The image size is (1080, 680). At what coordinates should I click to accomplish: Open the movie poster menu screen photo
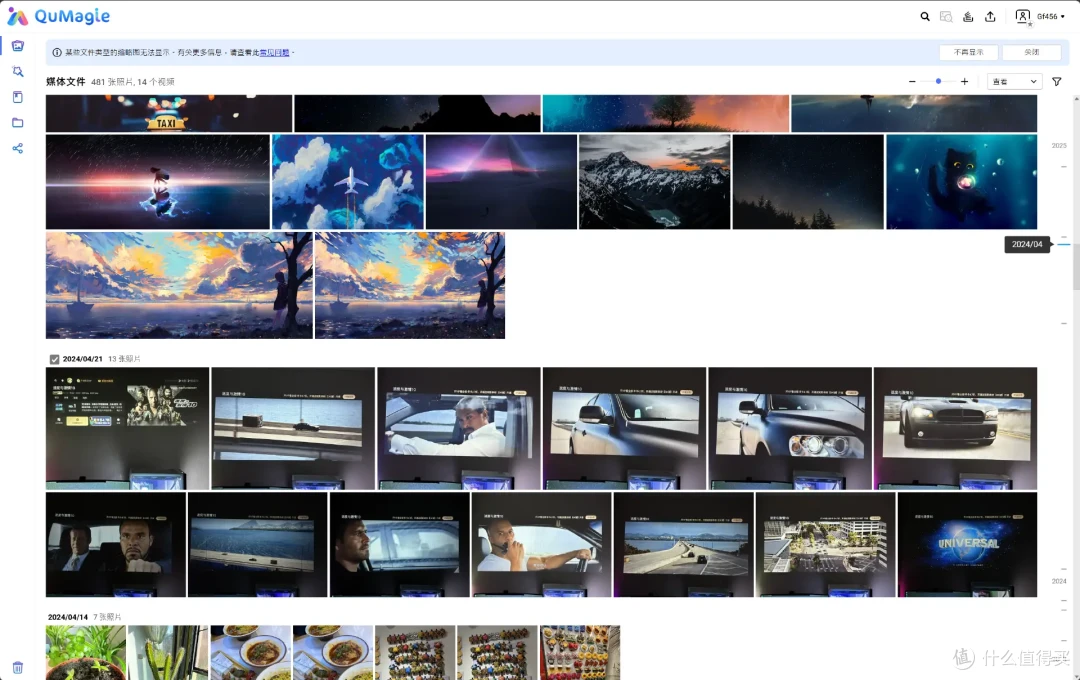(x=127, y=429)
